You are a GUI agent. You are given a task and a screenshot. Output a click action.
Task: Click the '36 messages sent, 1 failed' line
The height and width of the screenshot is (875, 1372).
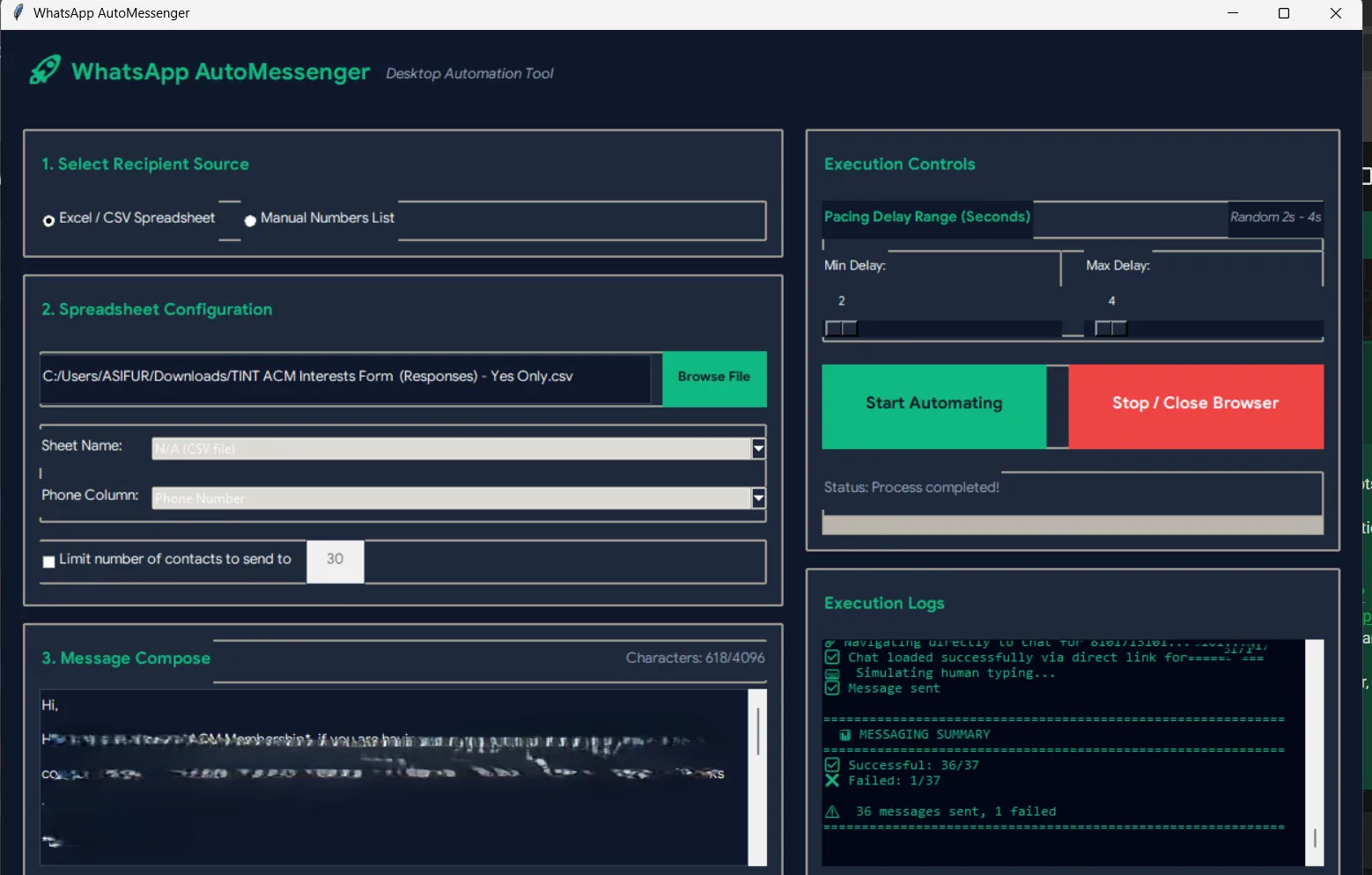[940, 812]
